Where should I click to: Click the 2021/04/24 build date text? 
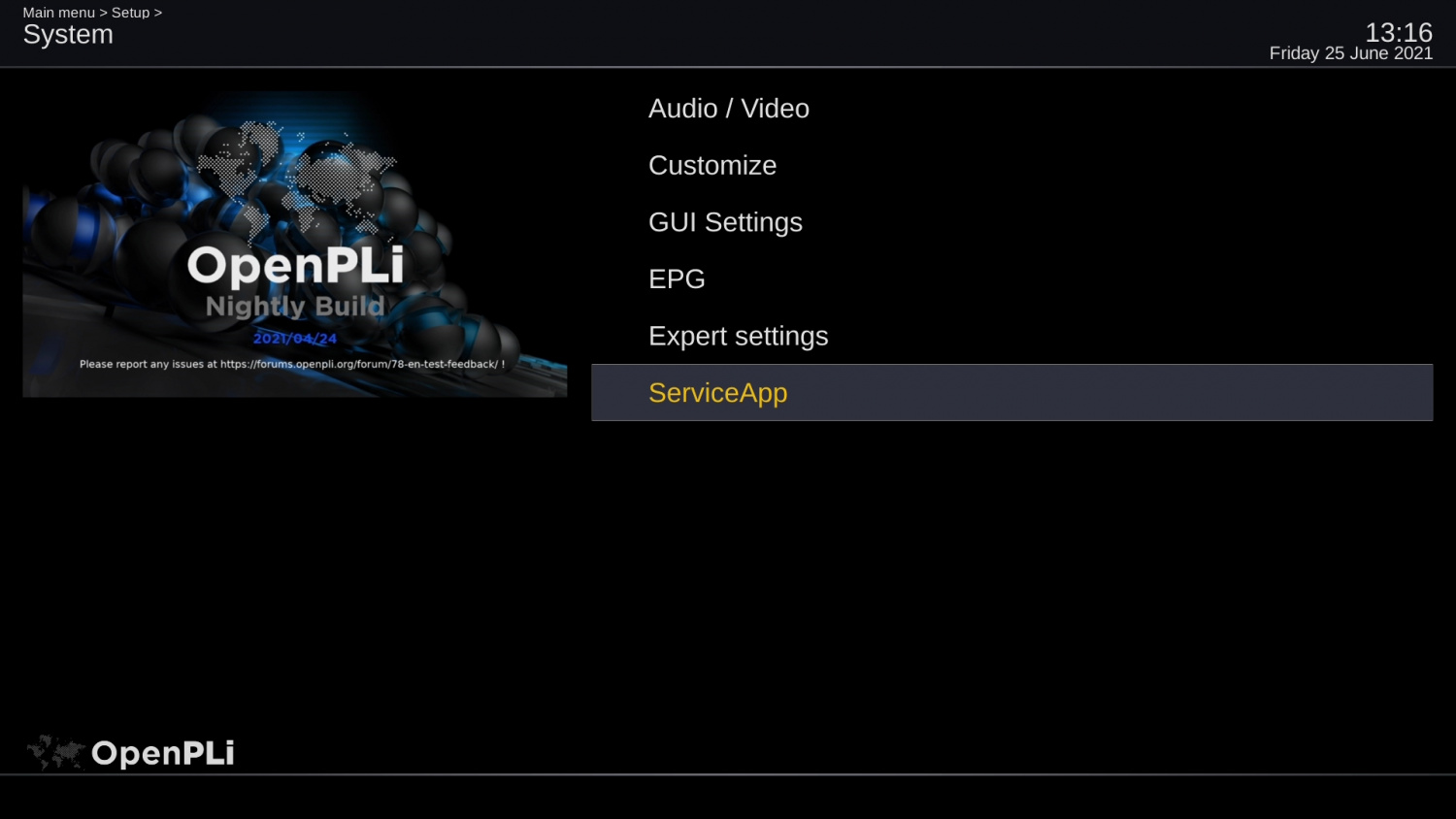295,338
